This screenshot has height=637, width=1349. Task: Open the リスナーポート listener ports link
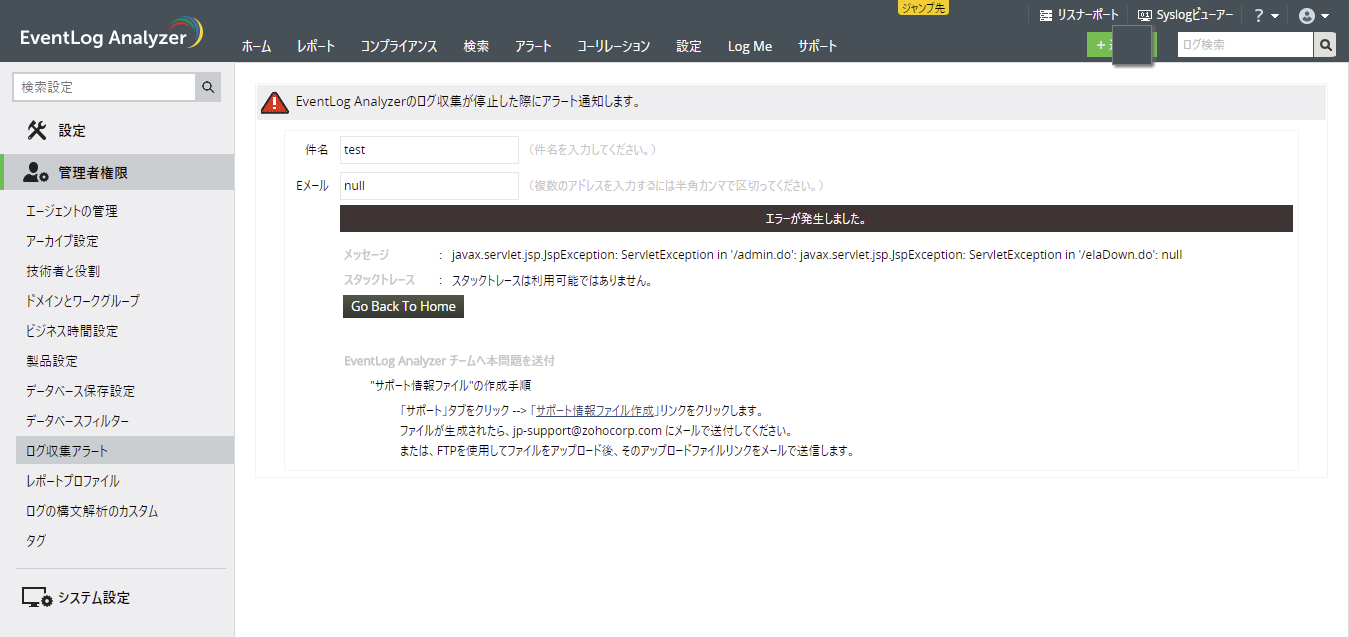coord(1079,15)
